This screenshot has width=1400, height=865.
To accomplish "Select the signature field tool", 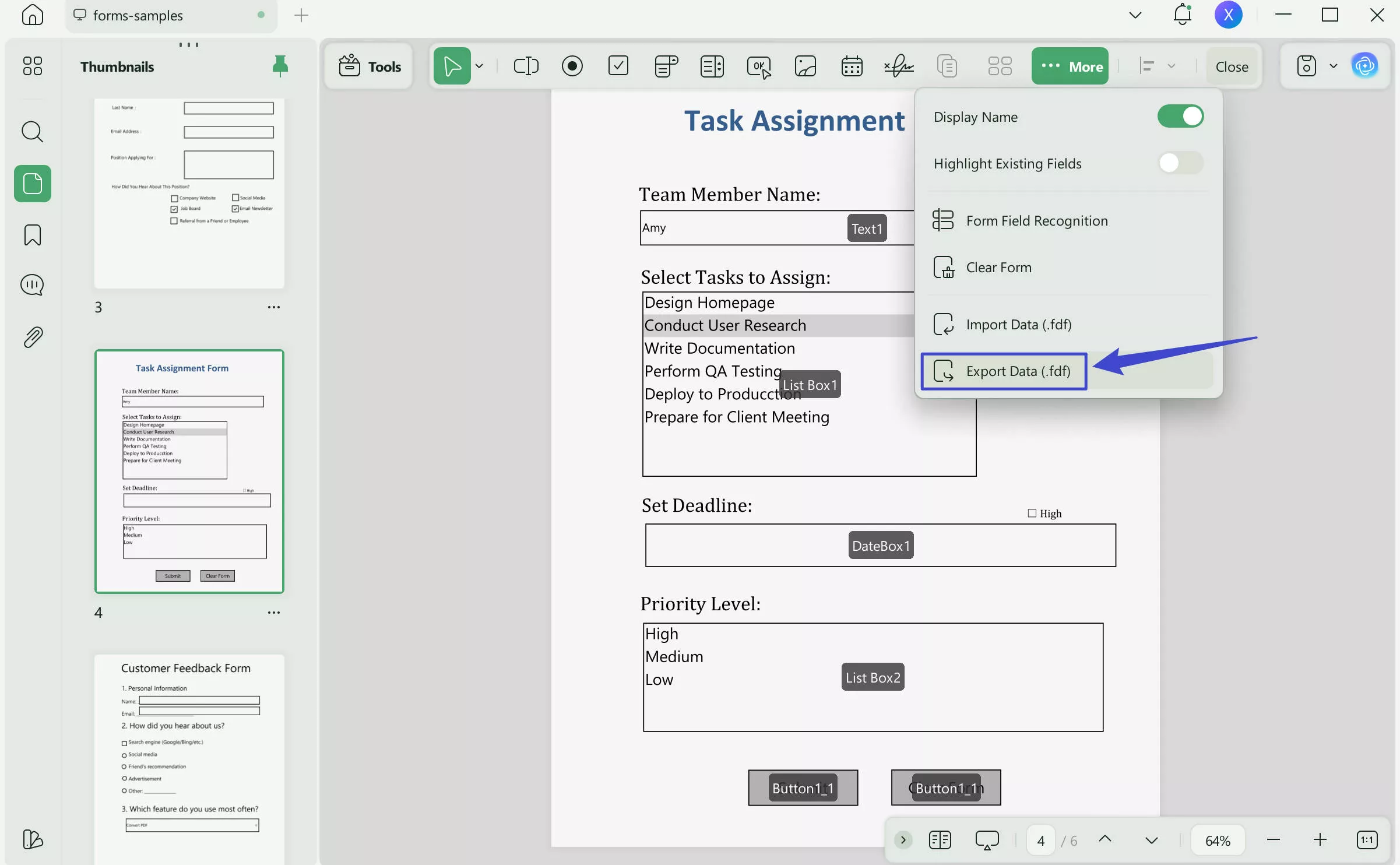I will click(898, 66).
